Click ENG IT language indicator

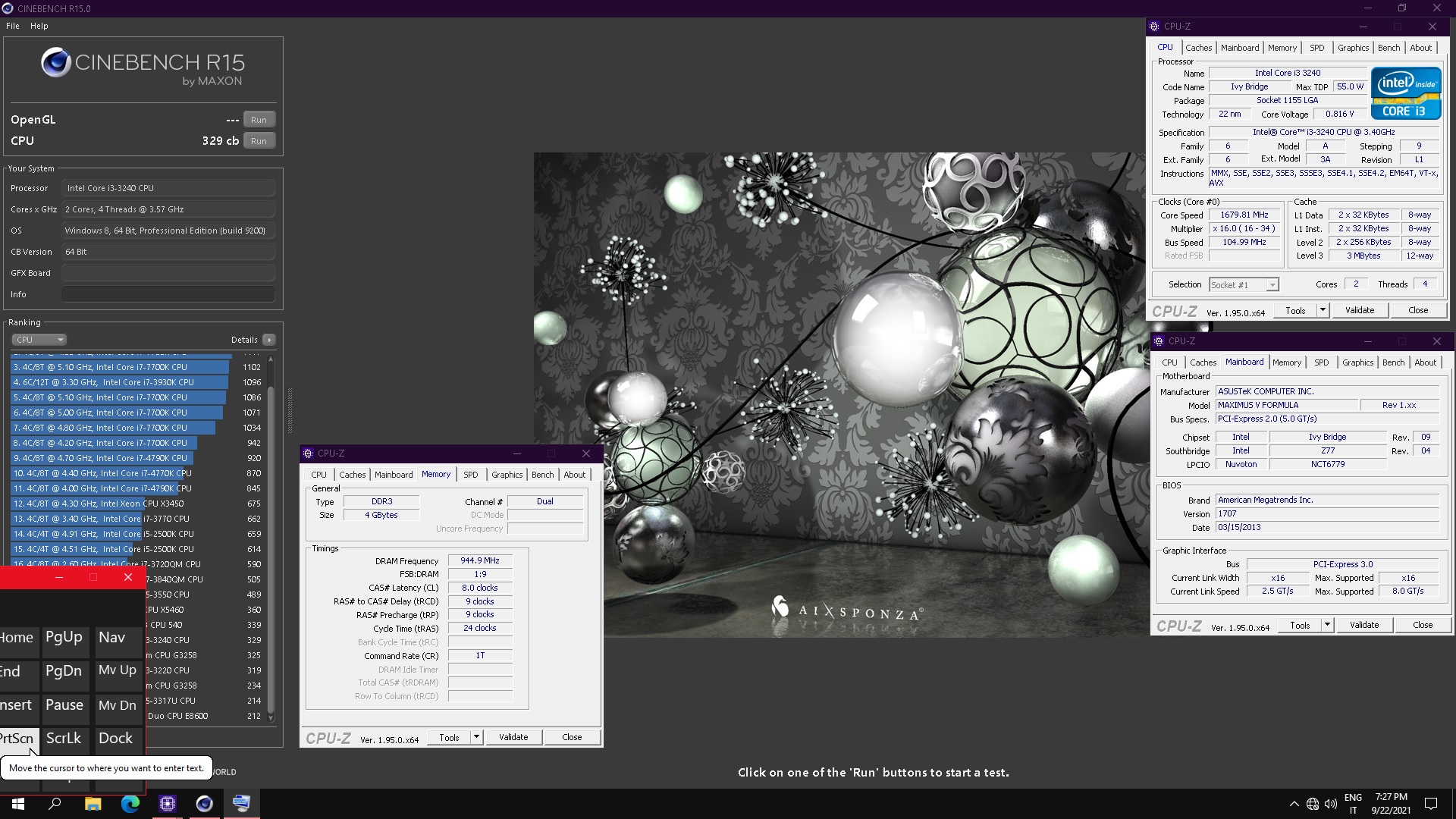point(1353,804)
